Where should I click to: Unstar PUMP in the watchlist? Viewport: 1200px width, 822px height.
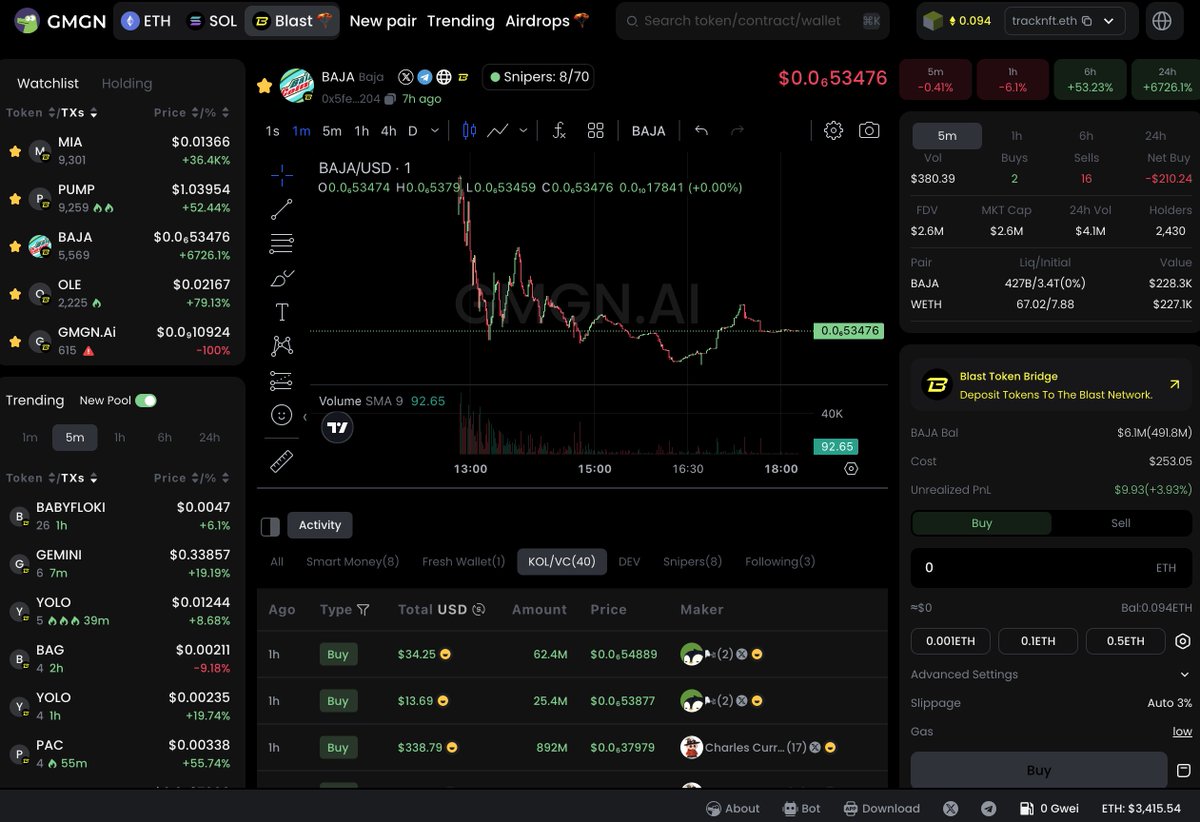(15, 199)
